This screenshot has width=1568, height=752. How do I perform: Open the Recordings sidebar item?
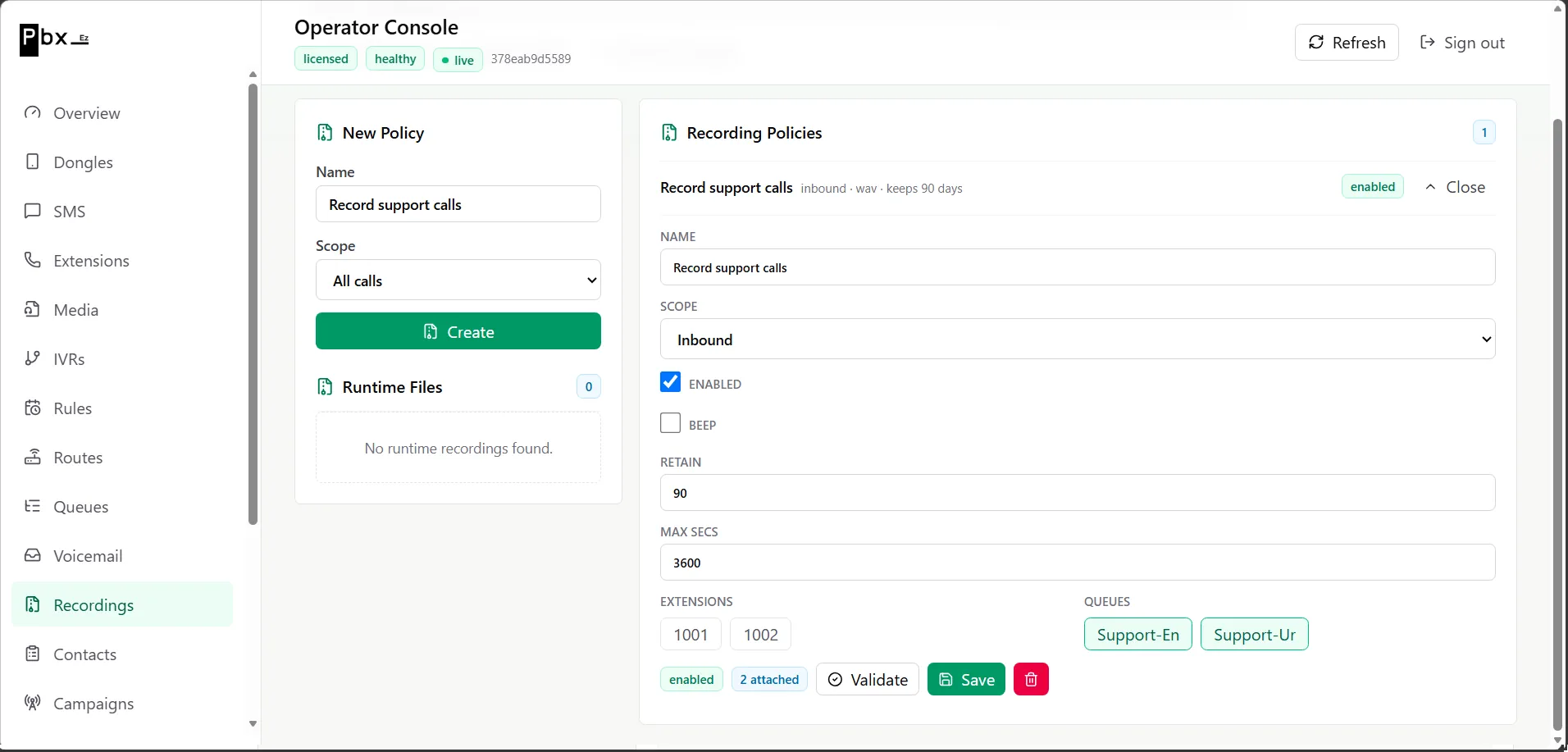point(122,604)
